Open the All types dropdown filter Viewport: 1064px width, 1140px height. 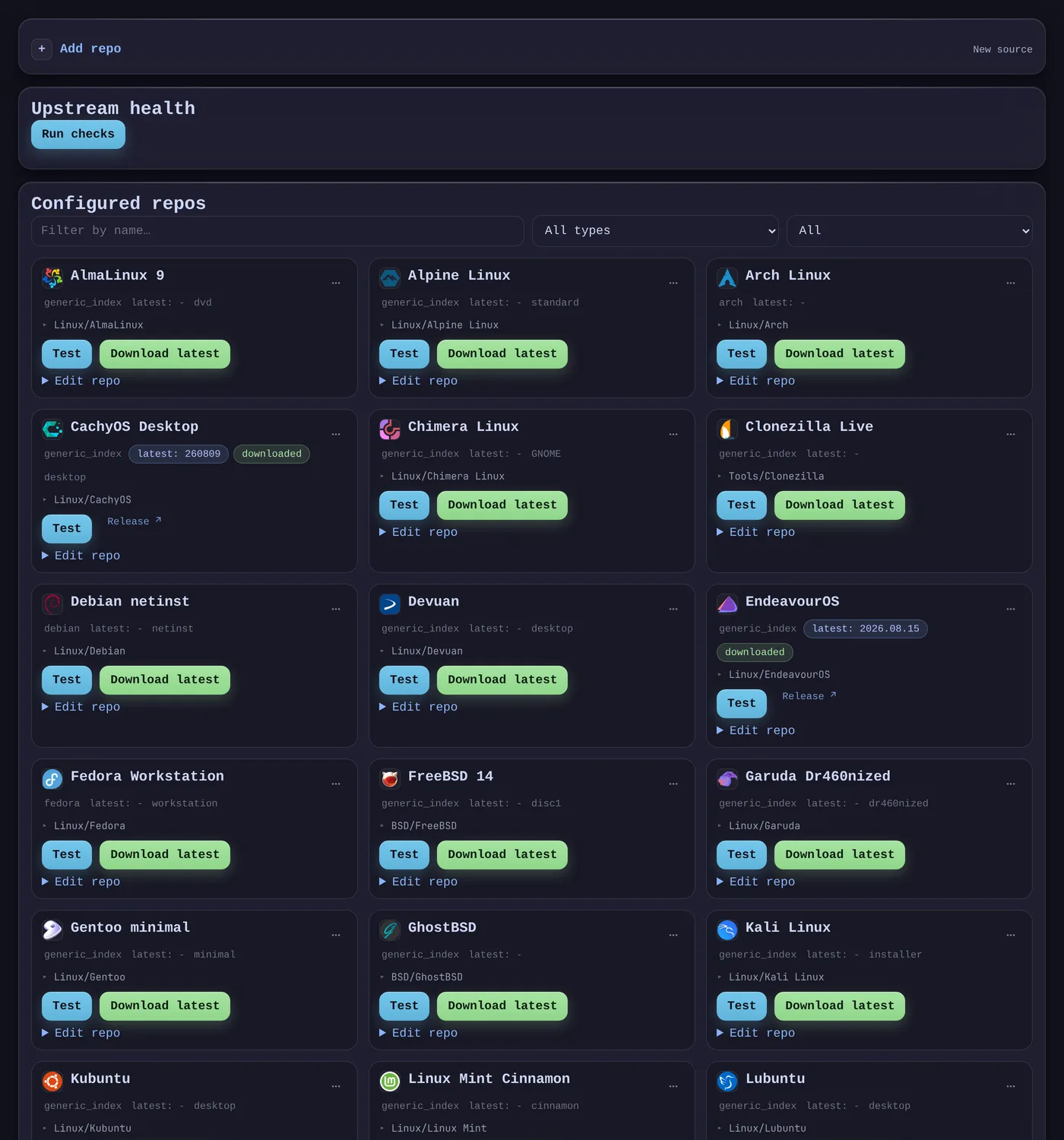click(x=656, y=231)
